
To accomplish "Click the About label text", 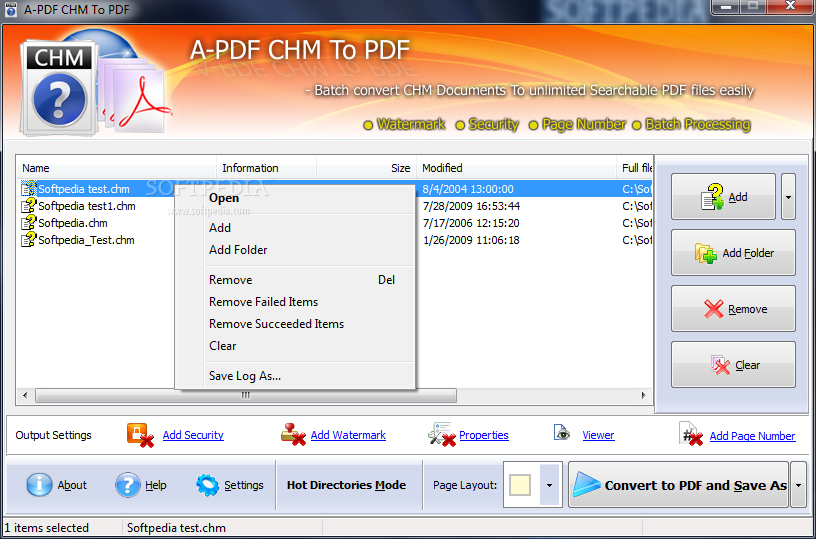I will [72, 485].
